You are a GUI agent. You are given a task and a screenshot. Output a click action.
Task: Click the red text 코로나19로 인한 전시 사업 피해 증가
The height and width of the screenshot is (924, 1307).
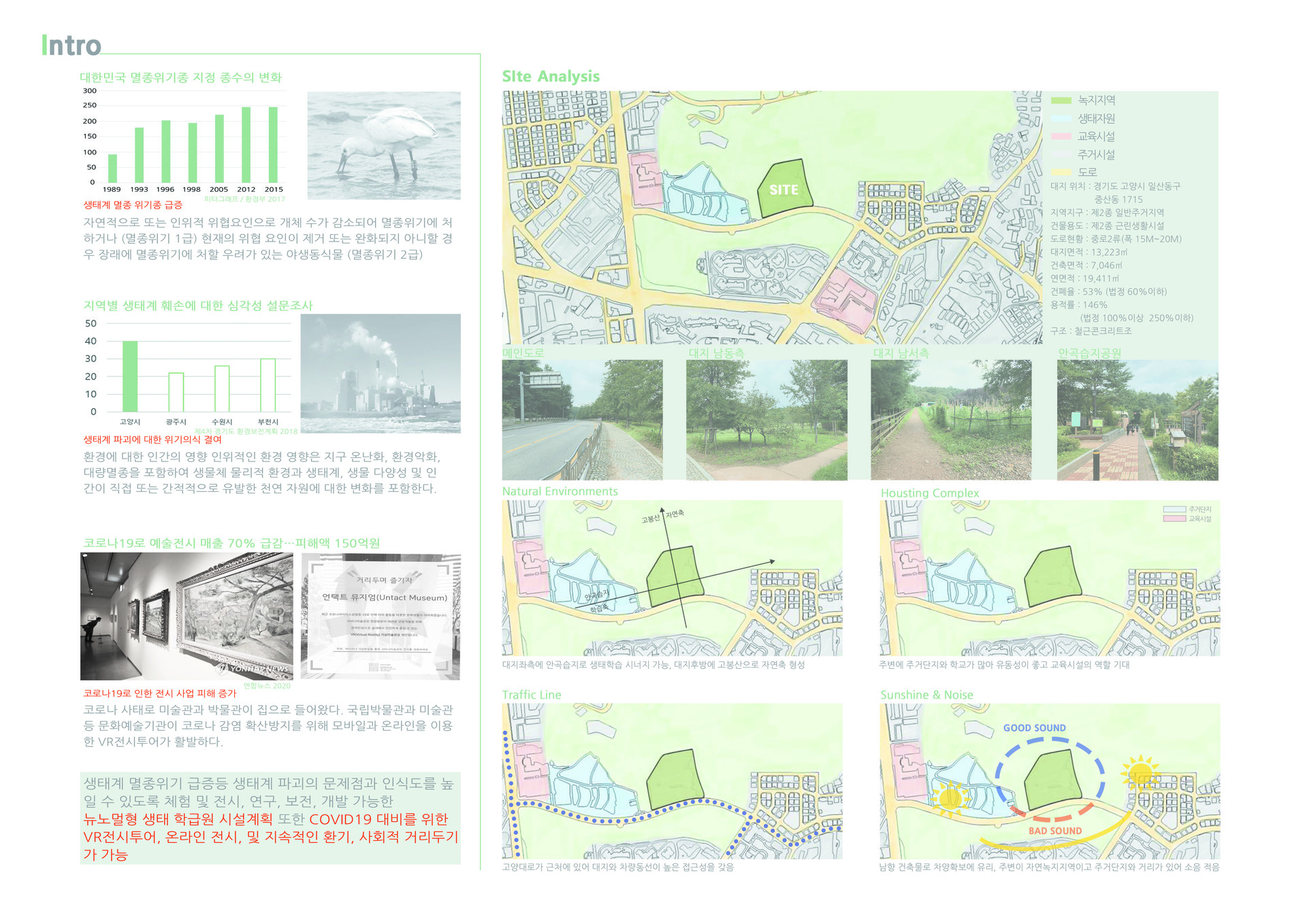point(160,693)
